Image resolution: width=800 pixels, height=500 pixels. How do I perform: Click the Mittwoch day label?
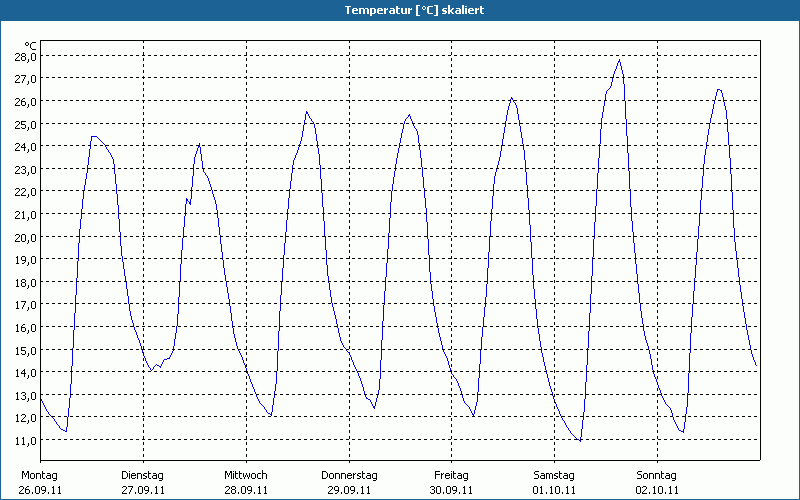(x=245, y=475)
